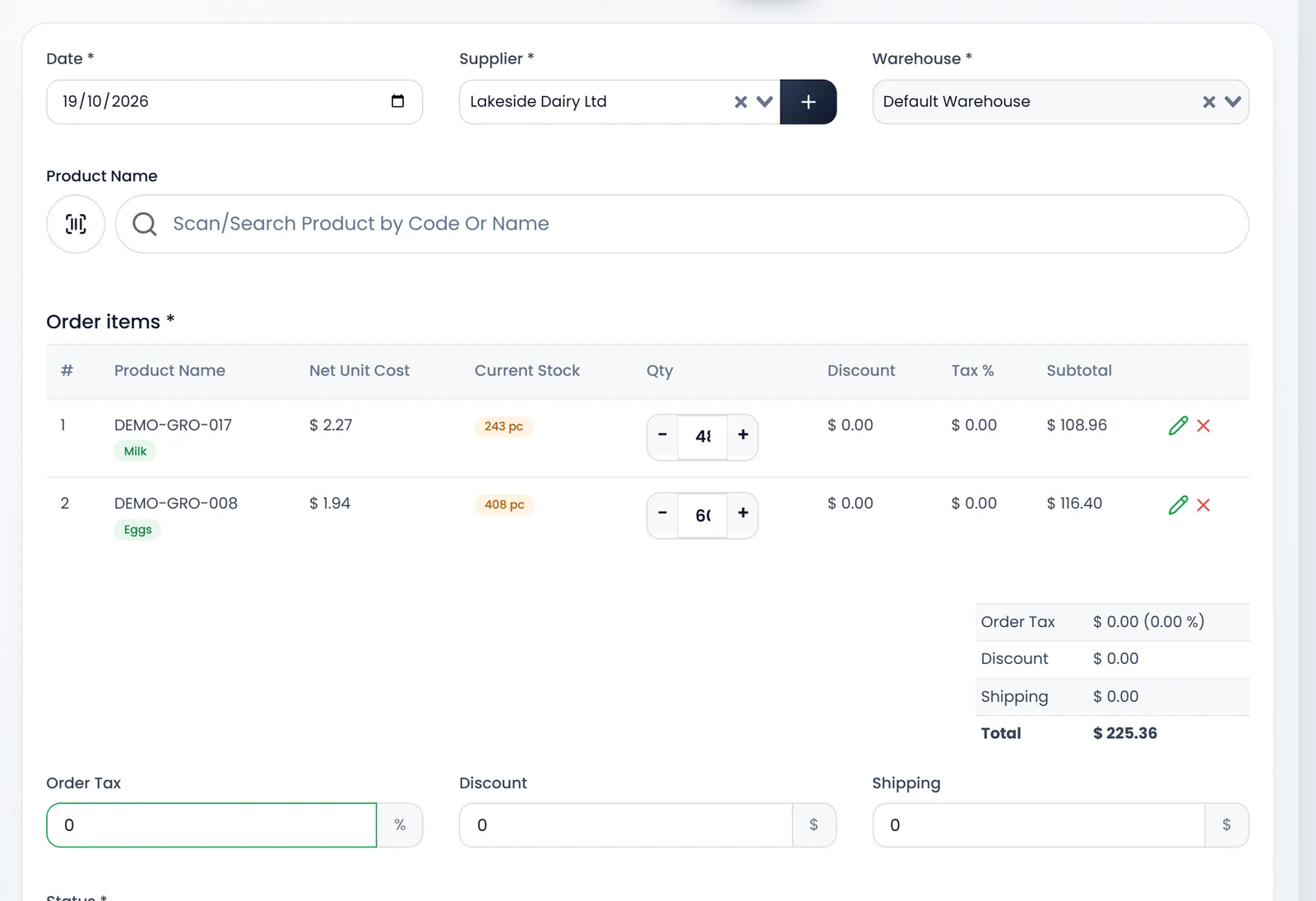The height and width of the screenshot is (901, 1316).
Task: Increase quantity for Eggs item
Action: pos(743,514)
